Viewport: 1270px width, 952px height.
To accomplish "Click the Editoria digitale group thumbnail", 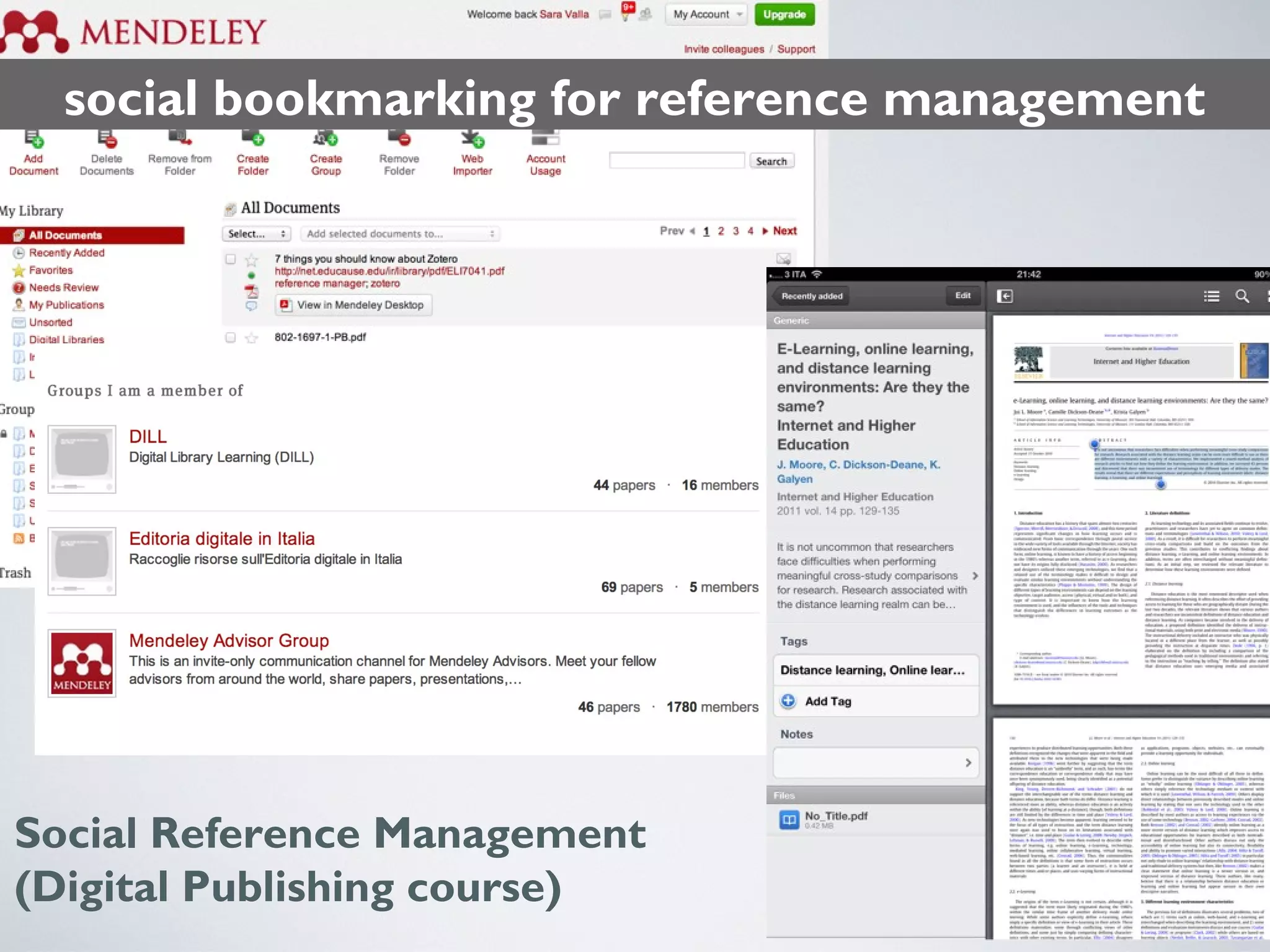I will pos(82,562).
